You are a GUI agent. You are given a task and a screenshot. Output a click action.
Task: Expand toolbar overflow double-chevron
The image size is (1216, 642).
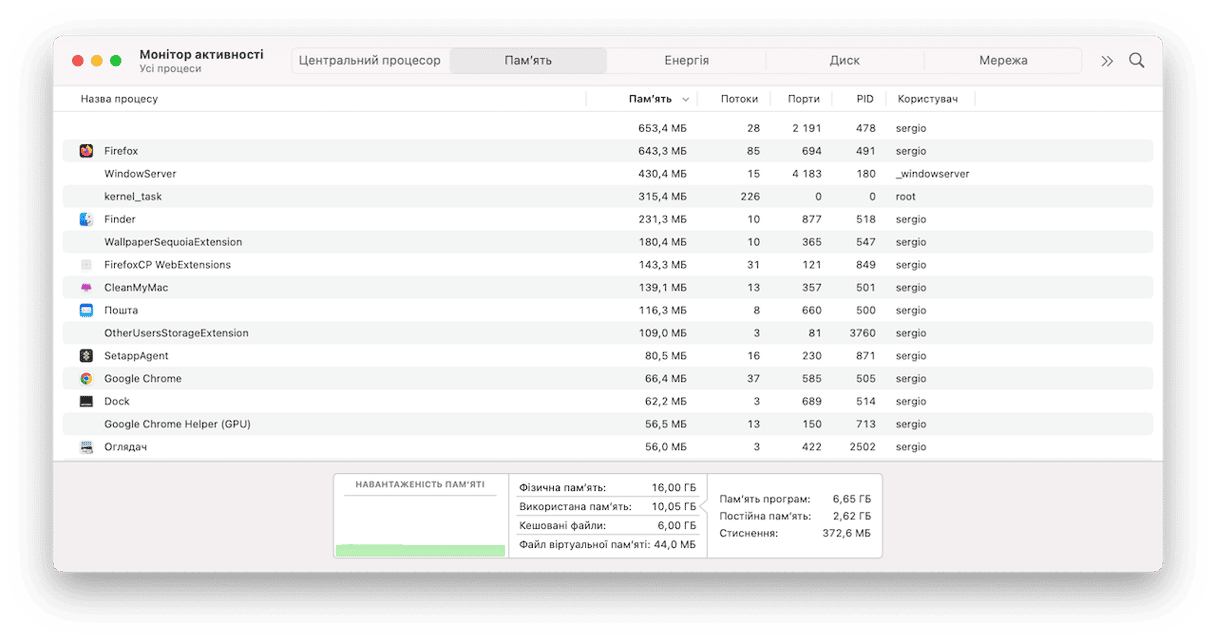coord(1107,61)
